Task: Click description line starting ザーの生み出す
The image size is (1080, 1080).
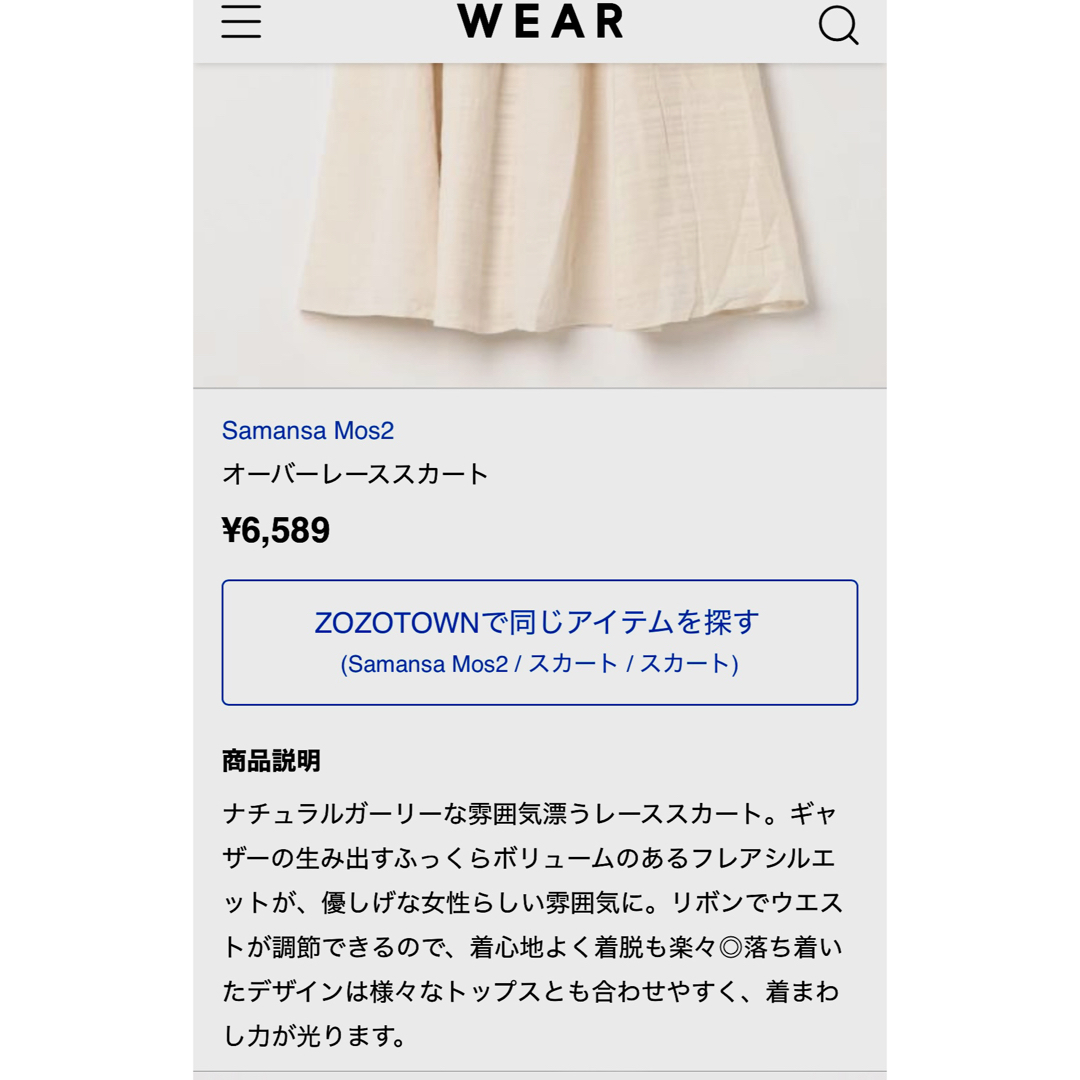Action: click(x=529, y=858)
